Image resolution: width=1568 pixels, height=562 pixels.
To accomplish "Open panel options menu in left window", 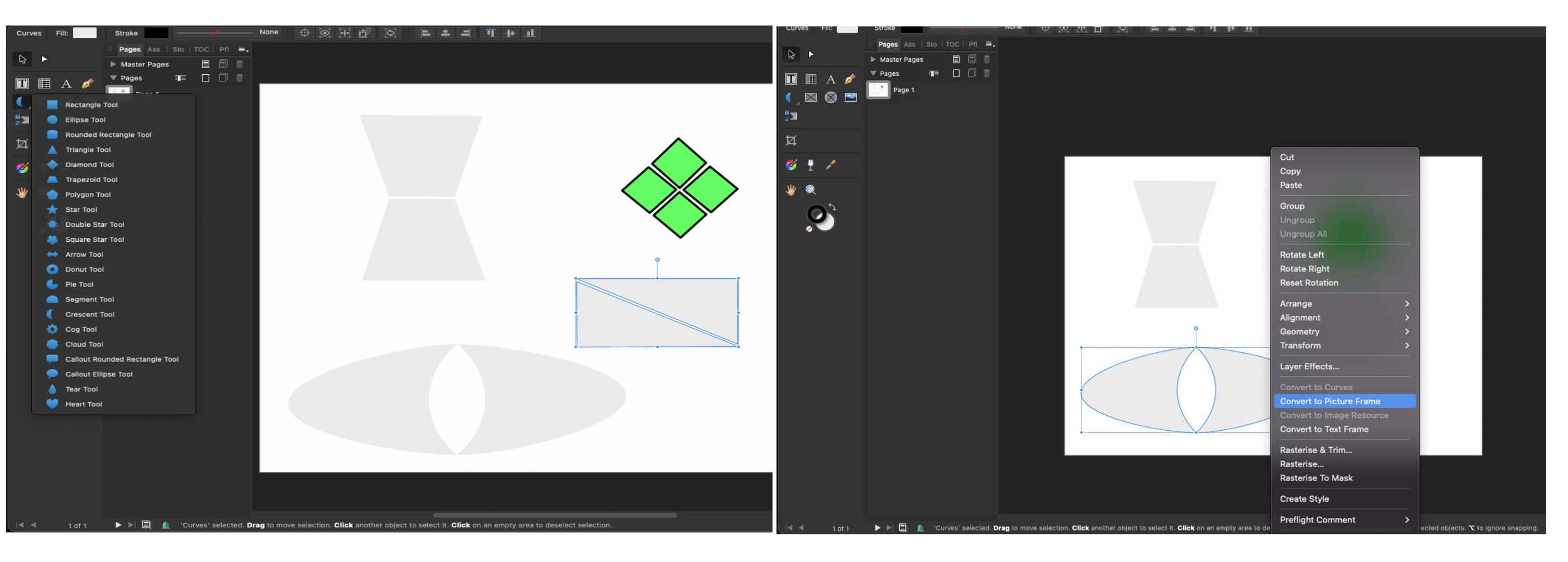I will (242, 49).
